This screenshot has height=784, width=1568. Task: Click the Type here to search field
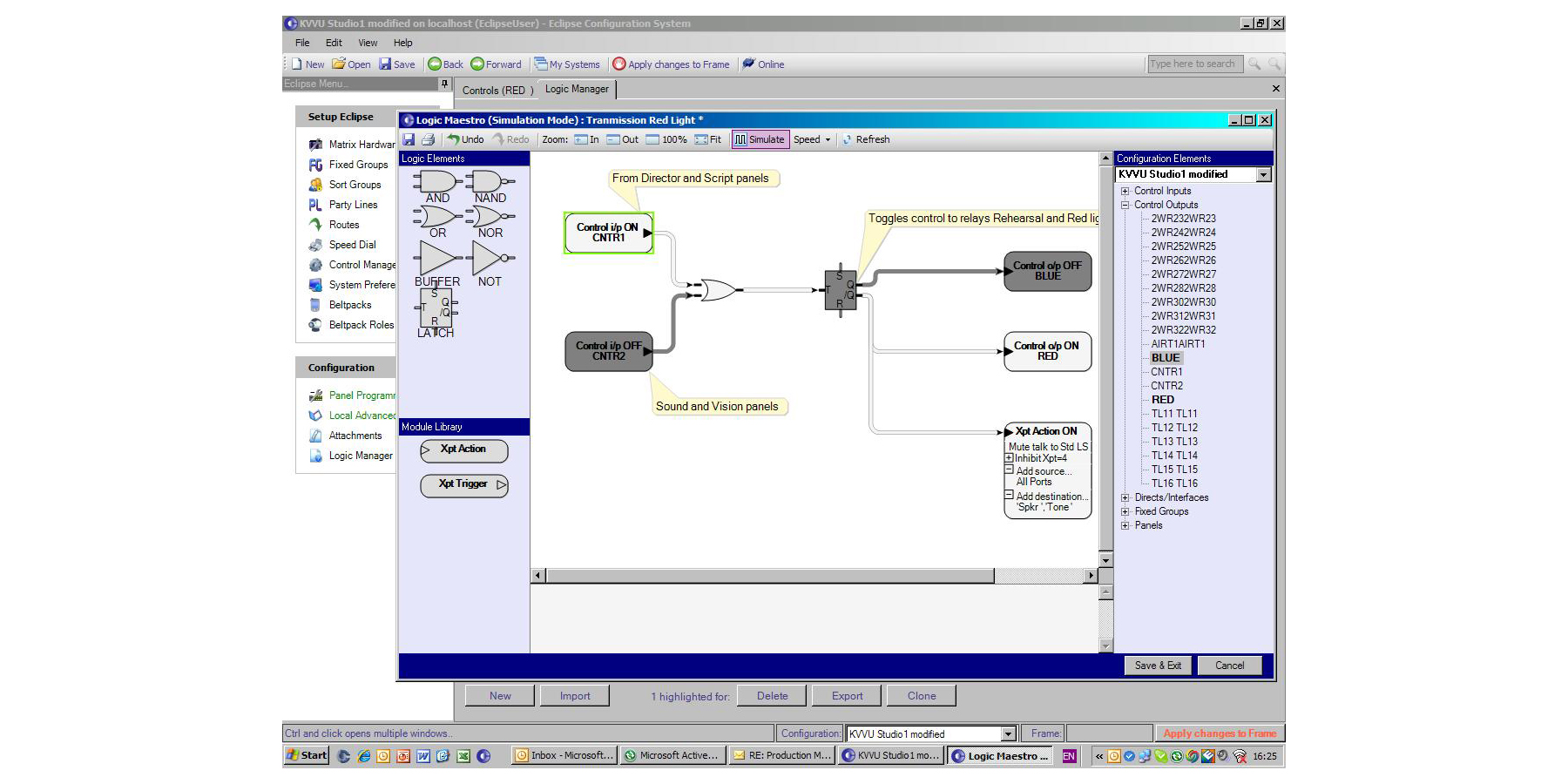coord(1193,64)
